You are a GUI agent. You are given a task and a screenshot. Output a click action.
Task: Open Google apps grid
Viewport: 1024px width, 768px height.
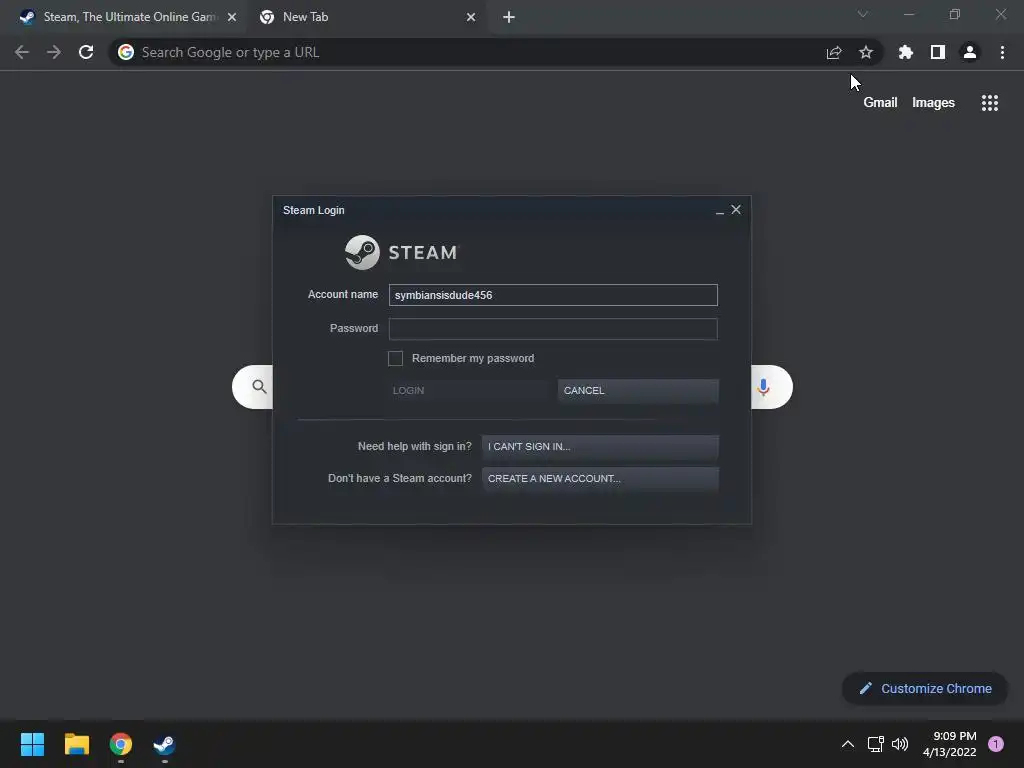coord(990,103)
